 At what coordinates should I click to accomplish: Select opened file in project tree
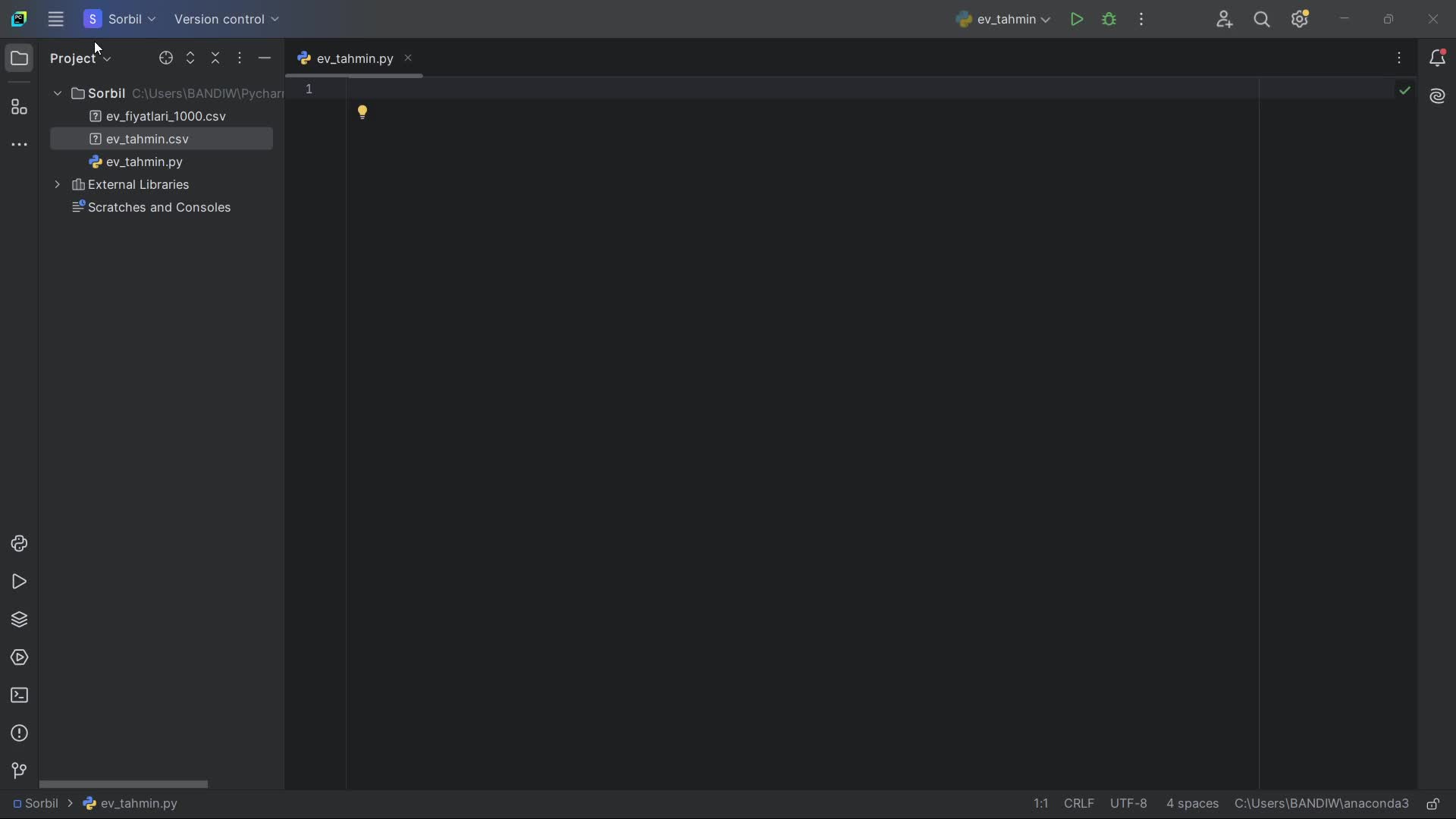[166, 58]
